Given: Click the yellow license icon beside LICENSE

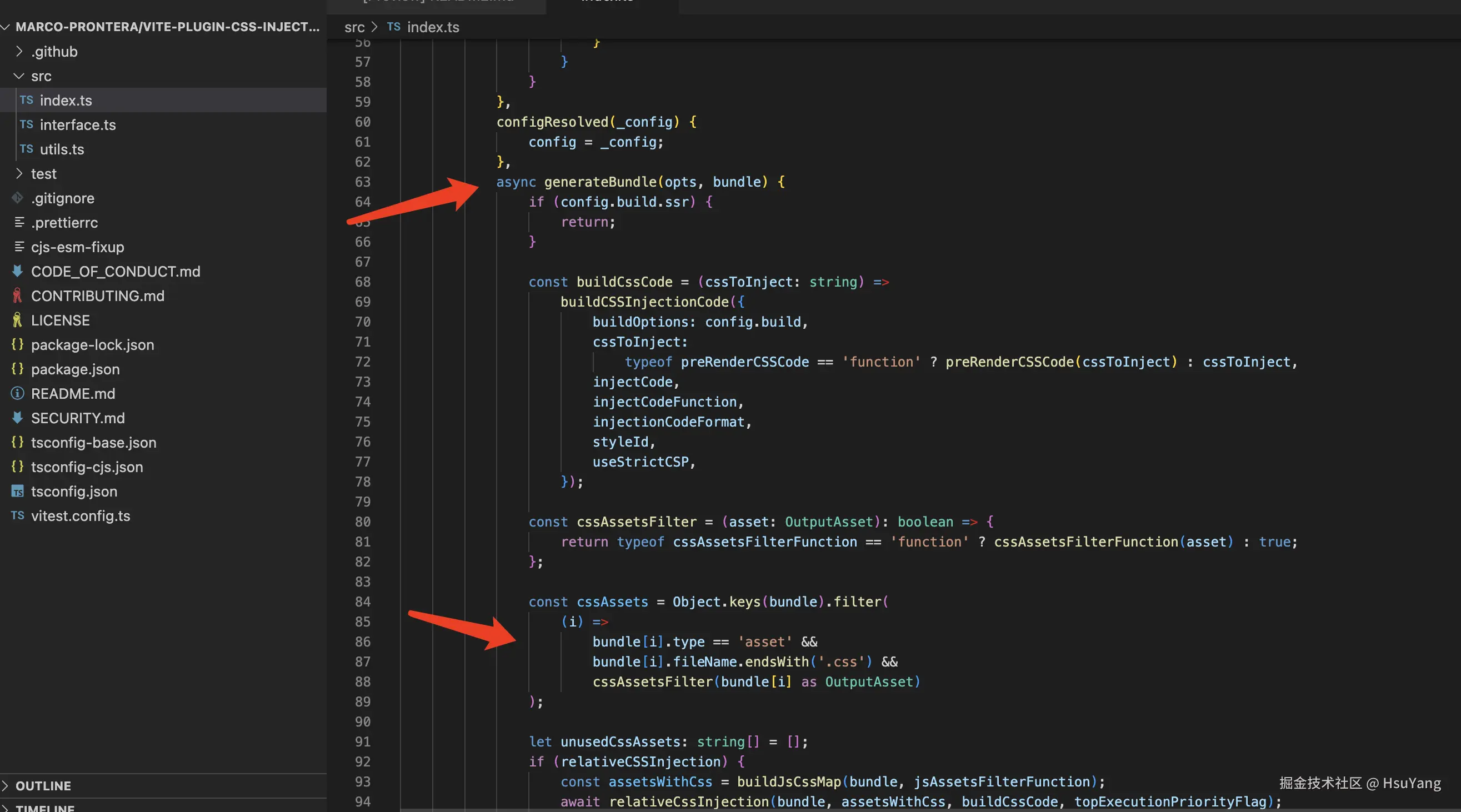Looking at the screenshot, I should [18, 320].
